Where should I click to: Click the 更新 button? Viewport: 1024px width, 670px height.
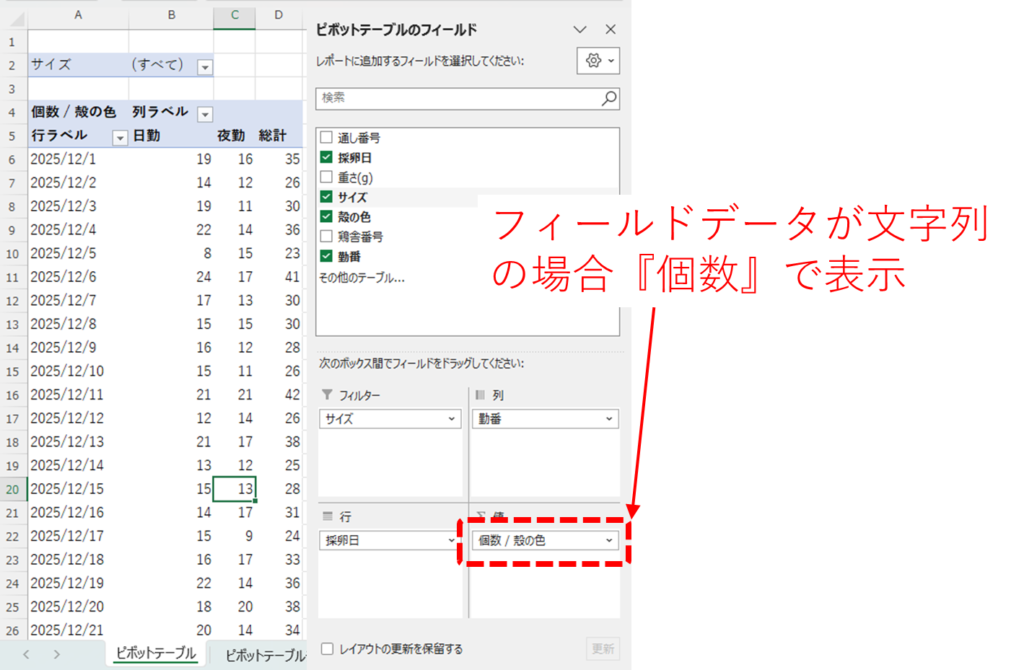(x=602, y=649)
